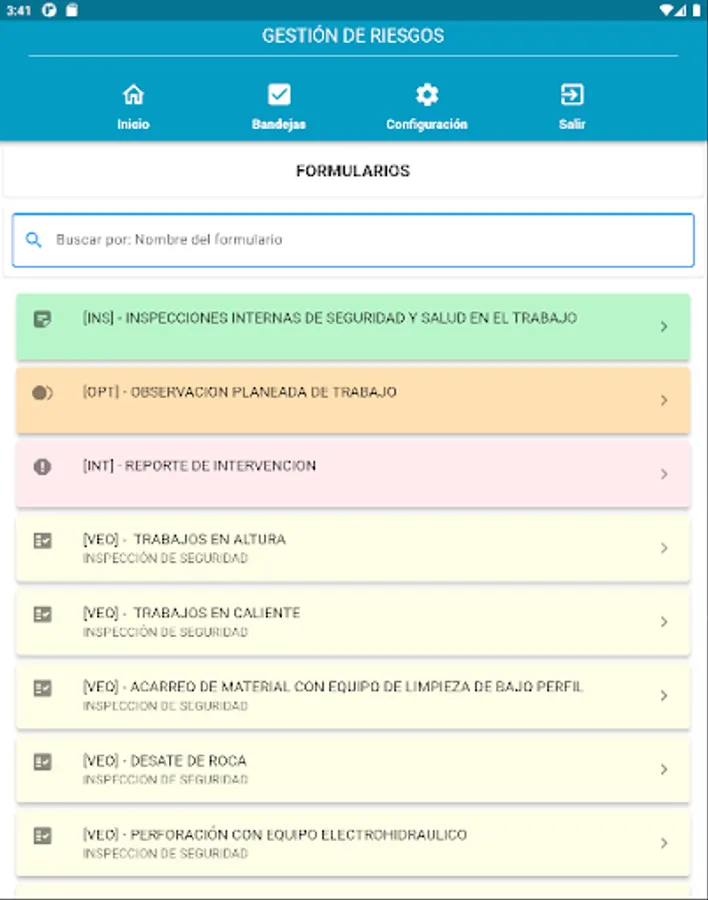Open Configuración gear icon
This screenshot has width=708, height=900.
pos(427,95)
